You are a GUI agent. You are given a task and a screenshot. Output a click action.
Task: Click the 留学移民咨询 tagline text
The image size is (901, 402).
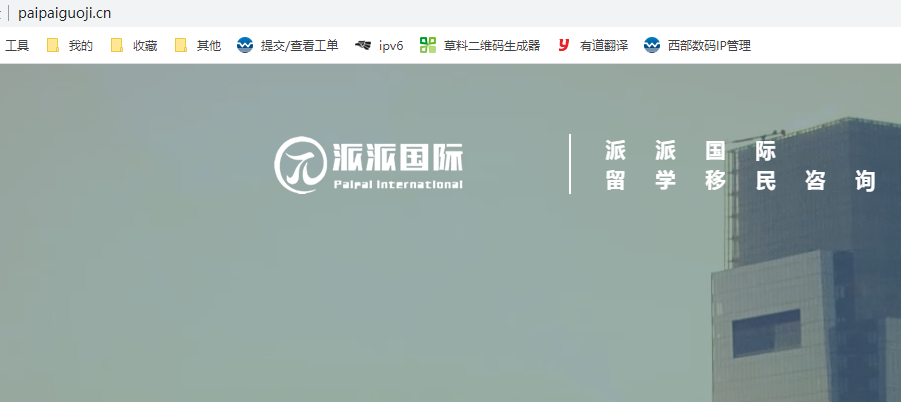click(x=740, y=181)
